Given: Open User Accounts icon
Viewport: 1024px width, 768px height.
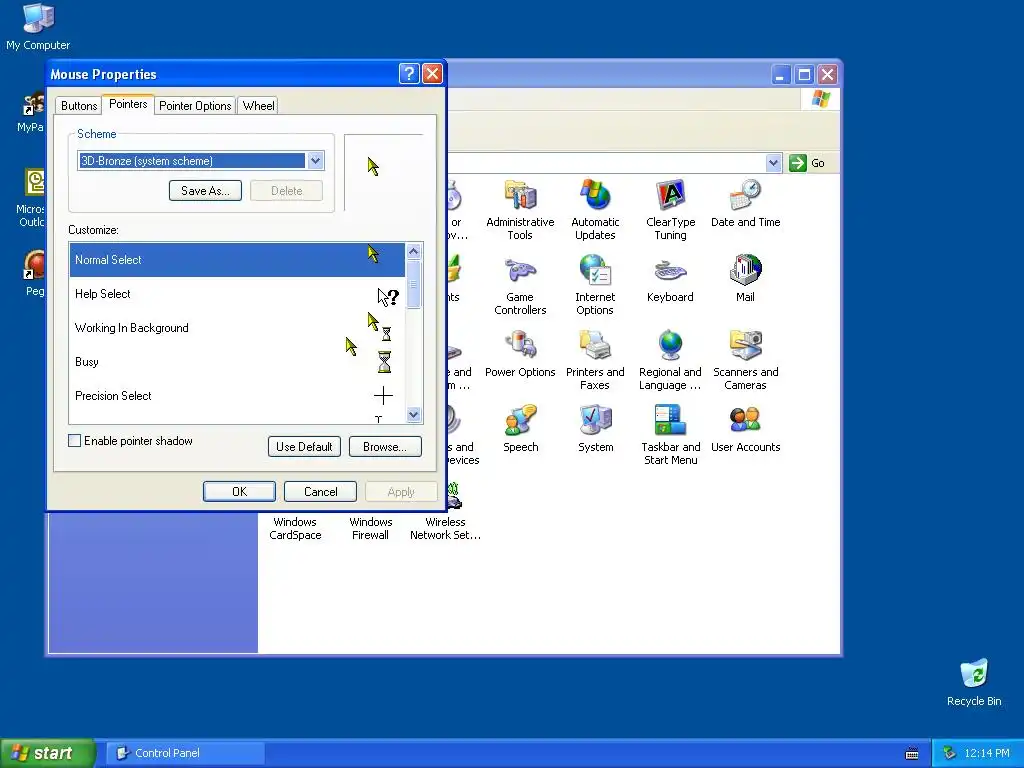Looking at the screenshot, I should (x=745, y=428).
